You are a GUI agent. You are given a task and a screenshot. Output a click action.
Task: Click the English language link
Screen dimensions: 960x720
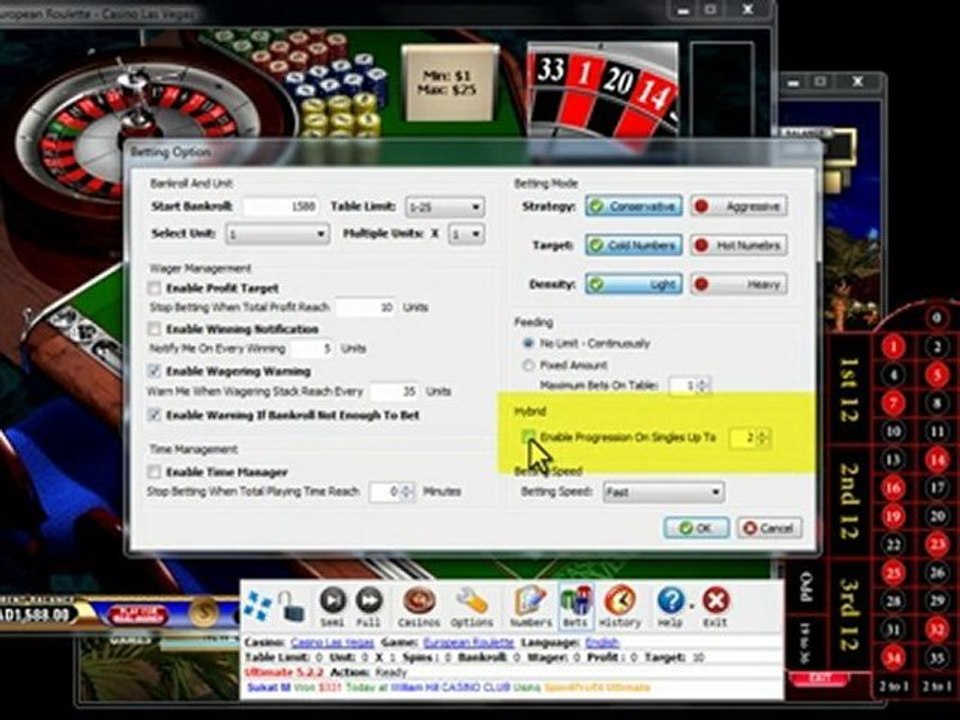click(602, 643)
